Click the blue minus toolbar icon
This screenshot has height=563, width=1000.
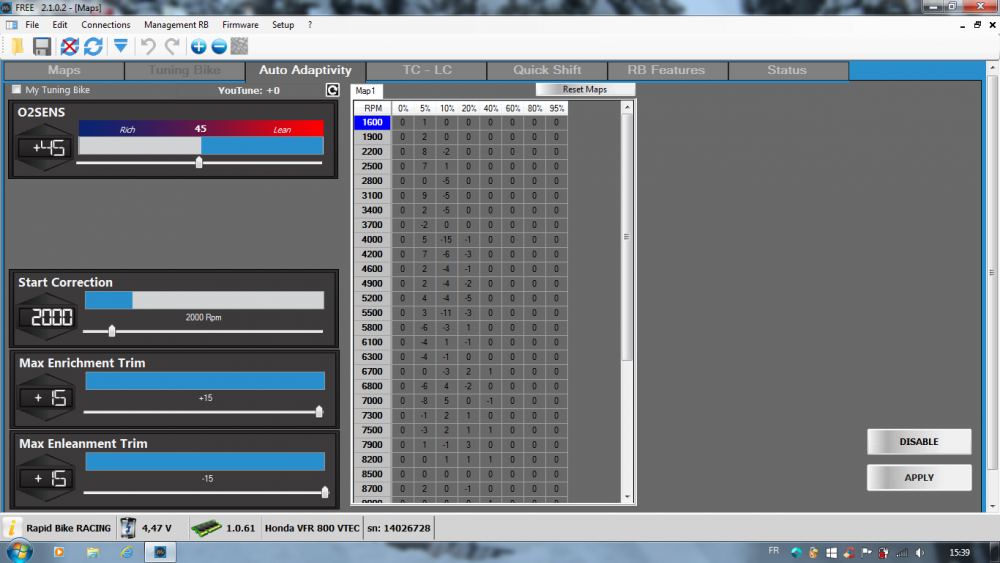tap(218, 46)
